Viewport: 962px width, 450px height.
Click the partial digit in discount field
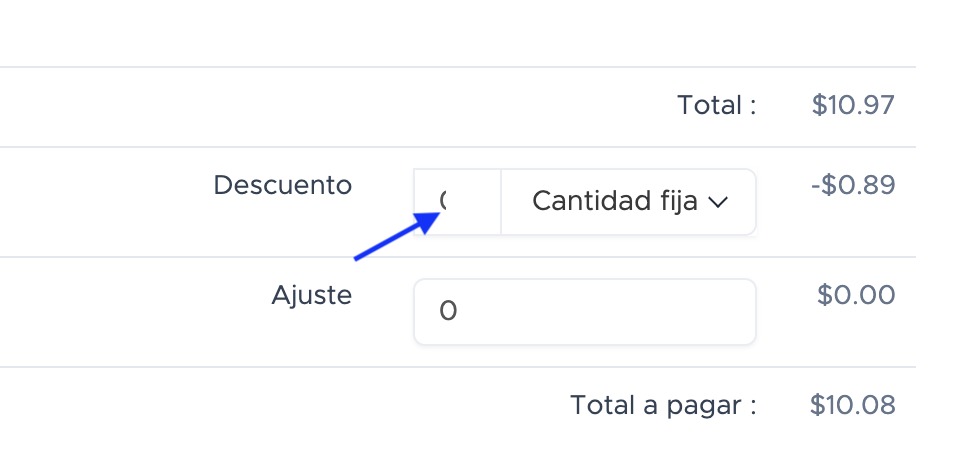point(443,201)
